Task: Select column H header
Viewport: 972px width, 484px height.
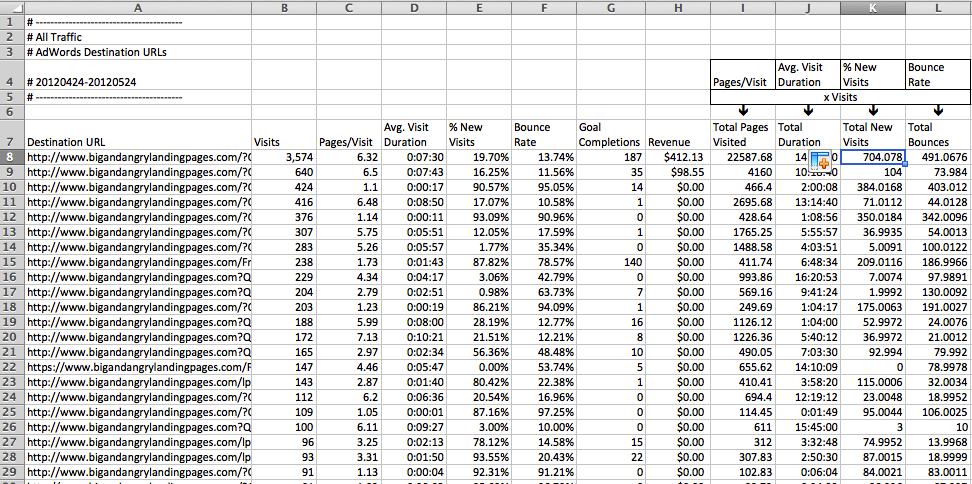Action: [x=676, y=7]
